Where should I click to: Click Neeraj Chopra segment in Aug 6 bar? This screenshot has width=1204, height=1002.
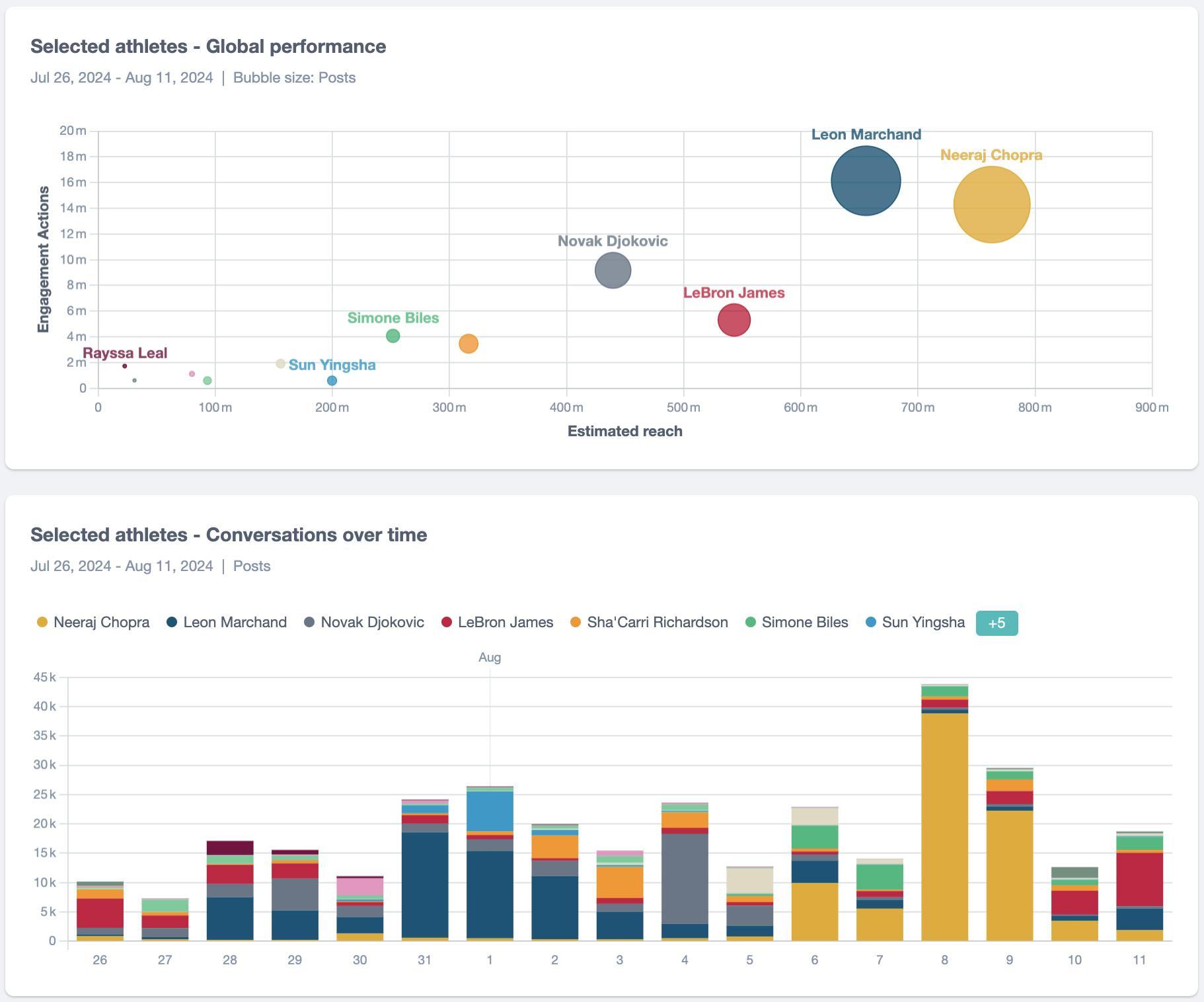point(815,911)
